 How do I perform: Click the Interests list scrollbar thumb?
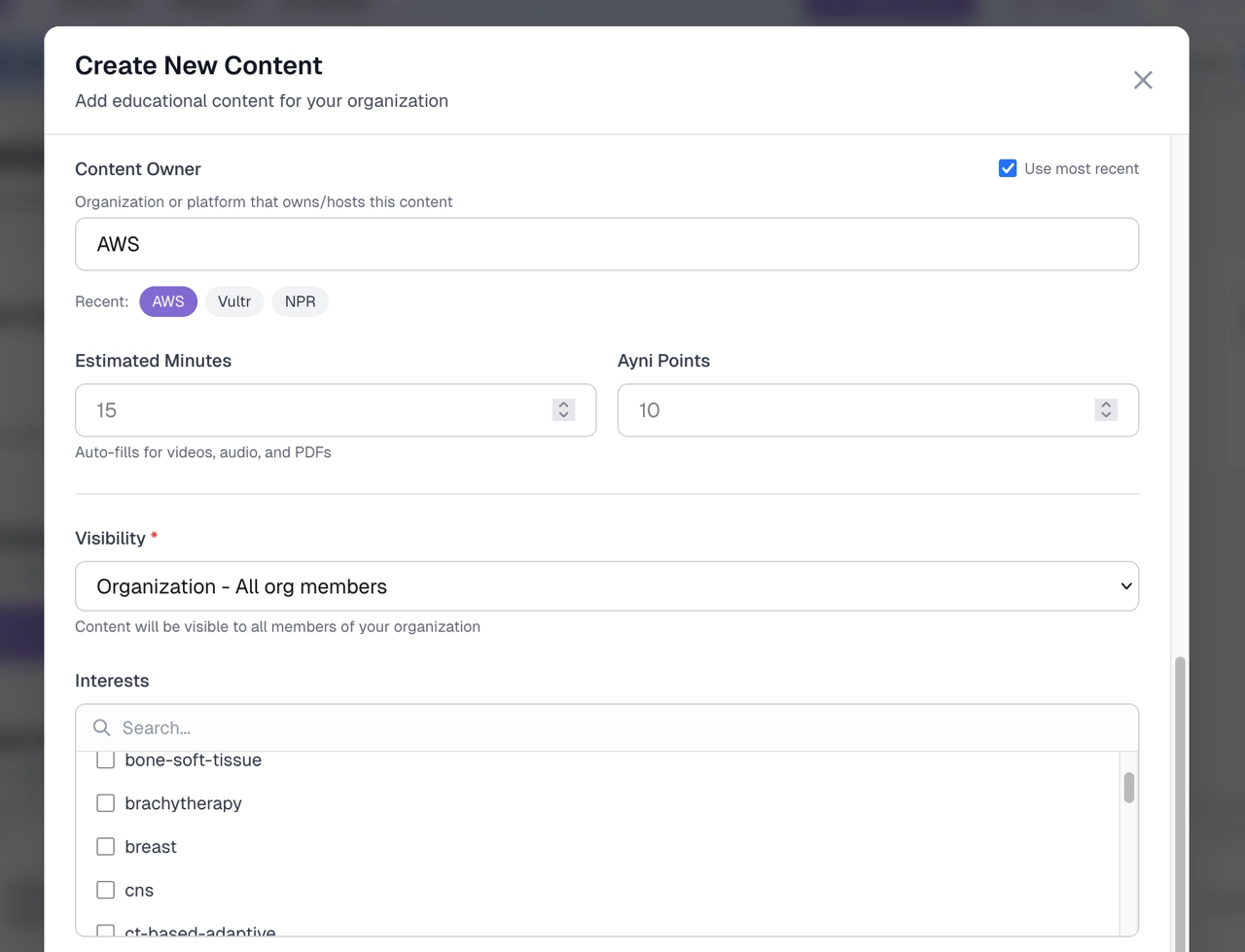tap(1128, 788)
